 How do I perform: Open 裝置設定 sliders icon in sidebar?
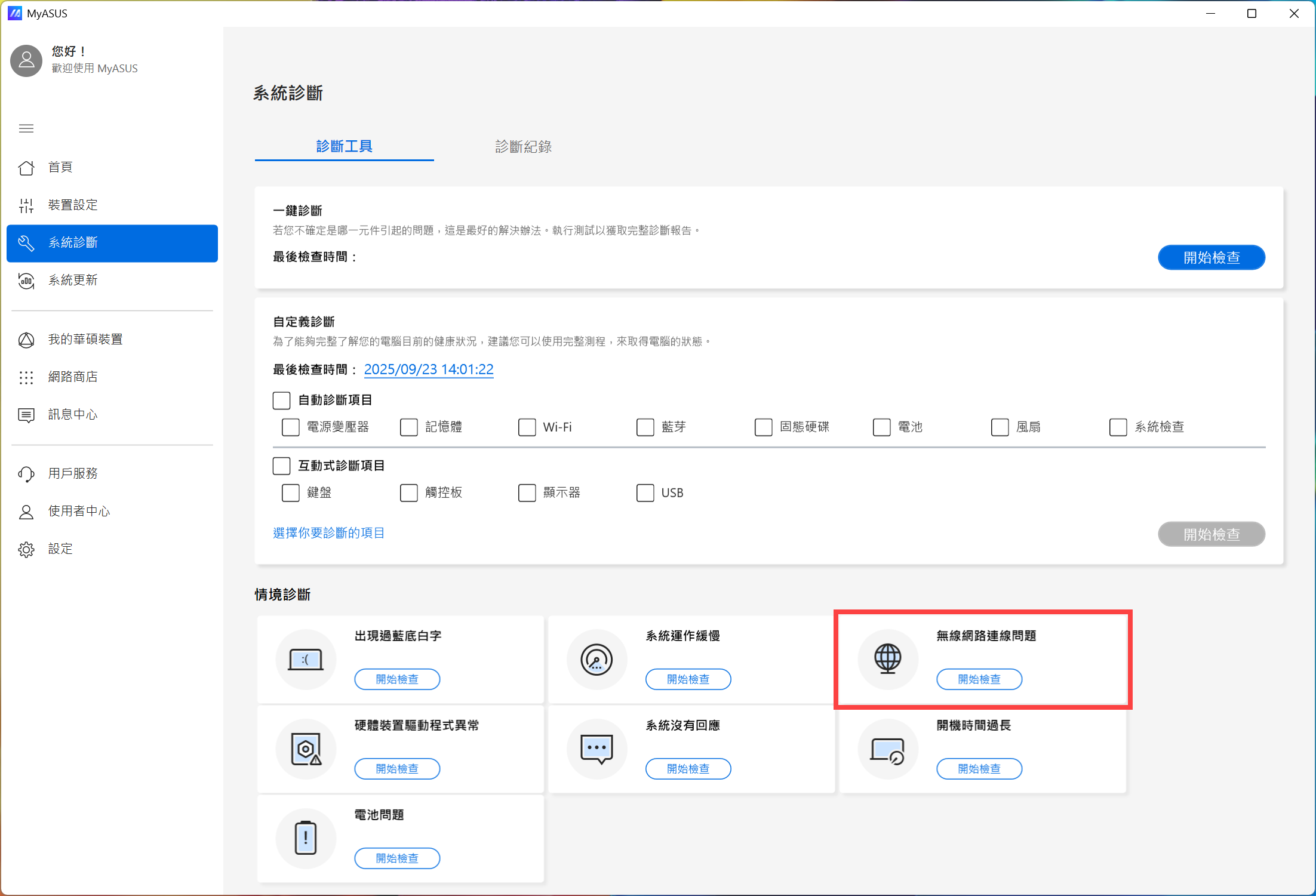coord(26,205)
